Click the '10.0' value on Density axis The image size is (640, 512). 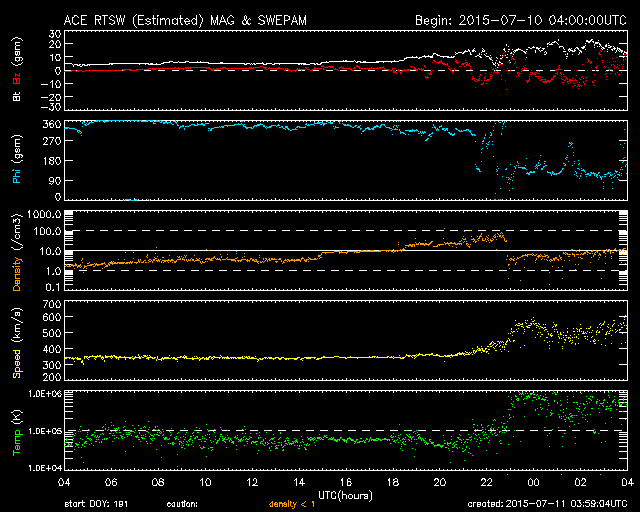click(51, 252)
